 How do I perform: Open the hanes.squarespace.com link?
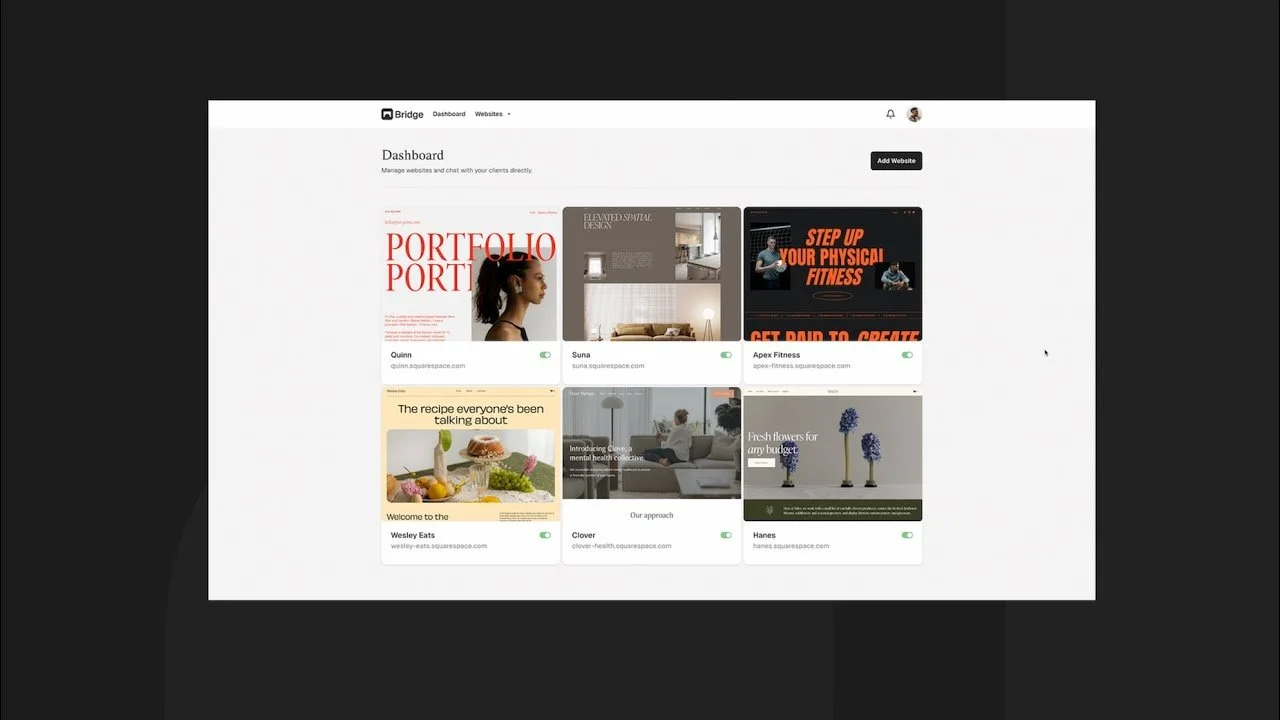point(790,545)
